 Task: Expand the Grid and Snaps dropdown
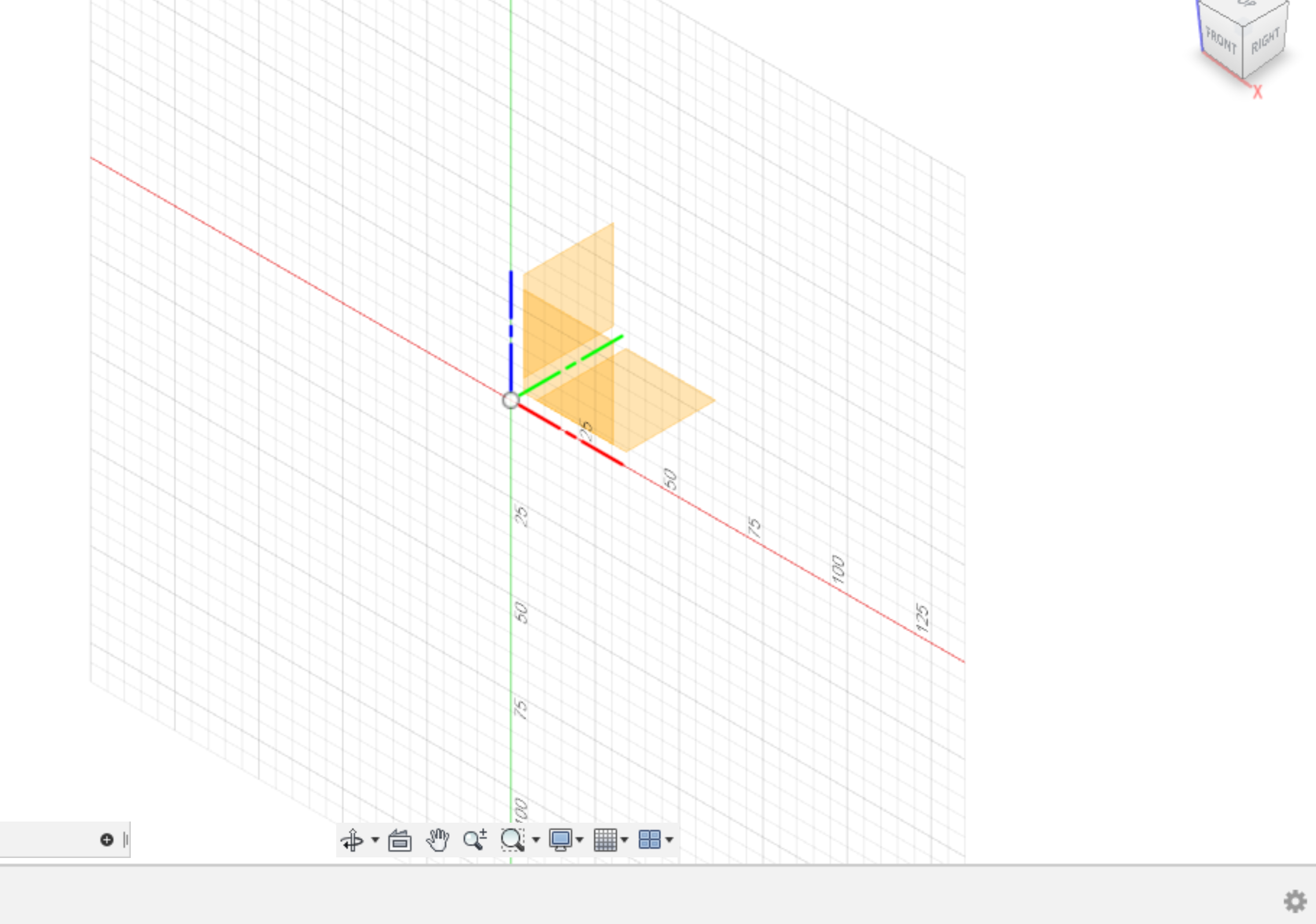pyautogui.click(x=624, y=839)
